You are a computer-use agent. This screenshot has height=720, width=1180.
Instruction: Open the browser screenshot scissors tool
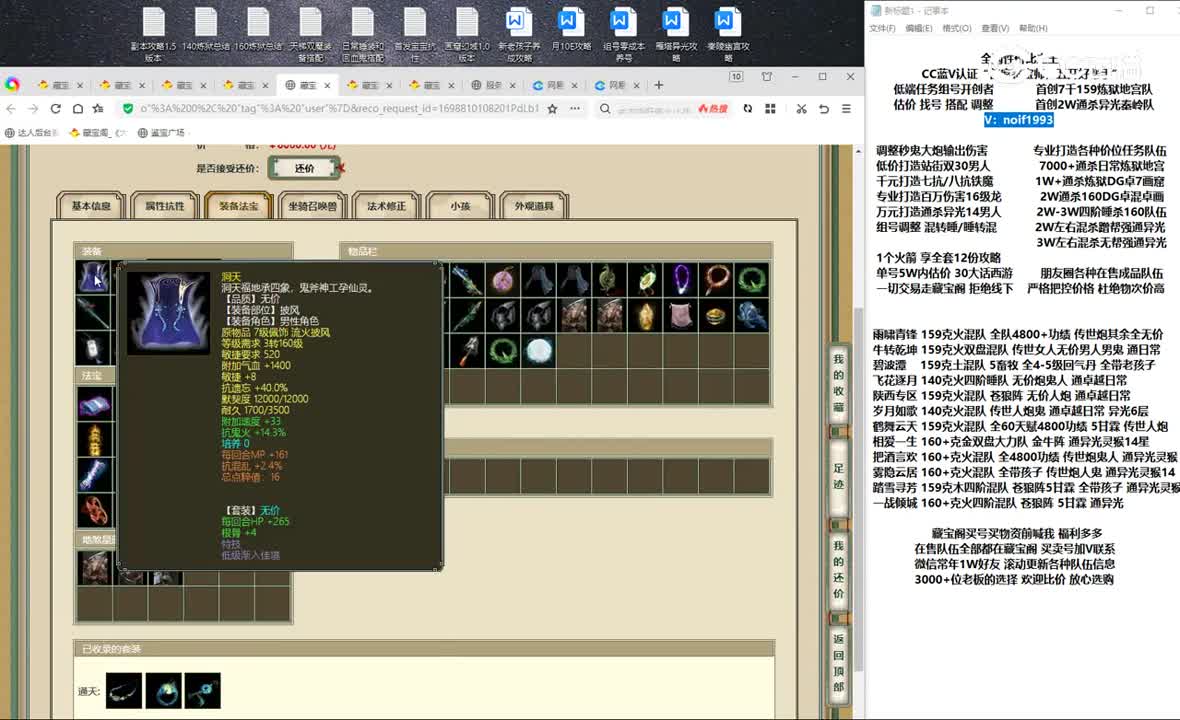pos(801,108)
